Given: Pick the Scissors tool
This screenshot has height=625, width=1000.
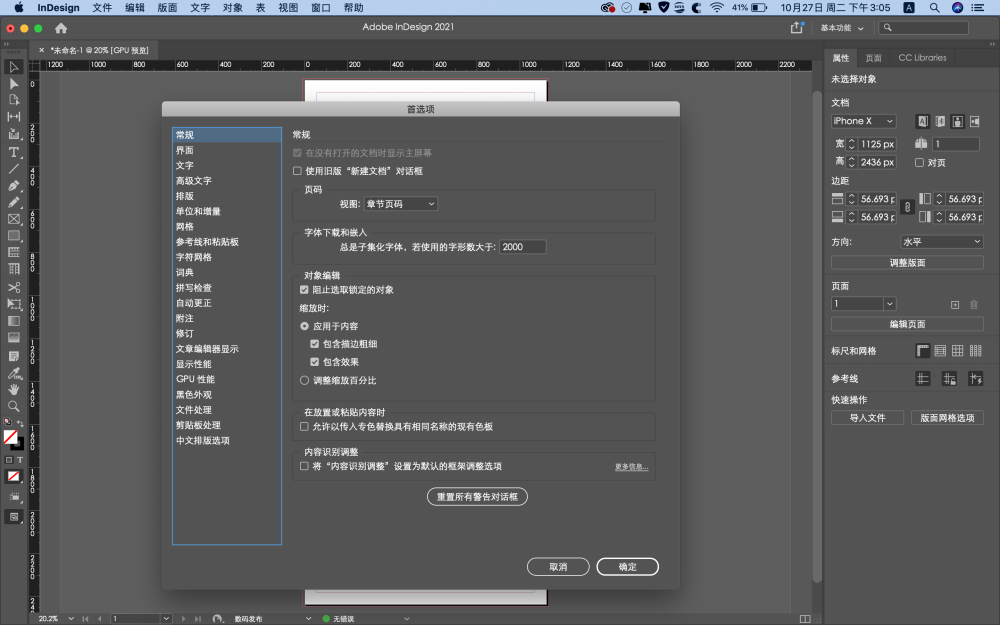Looking at the screenshot, I should click(x=14, y=287).
